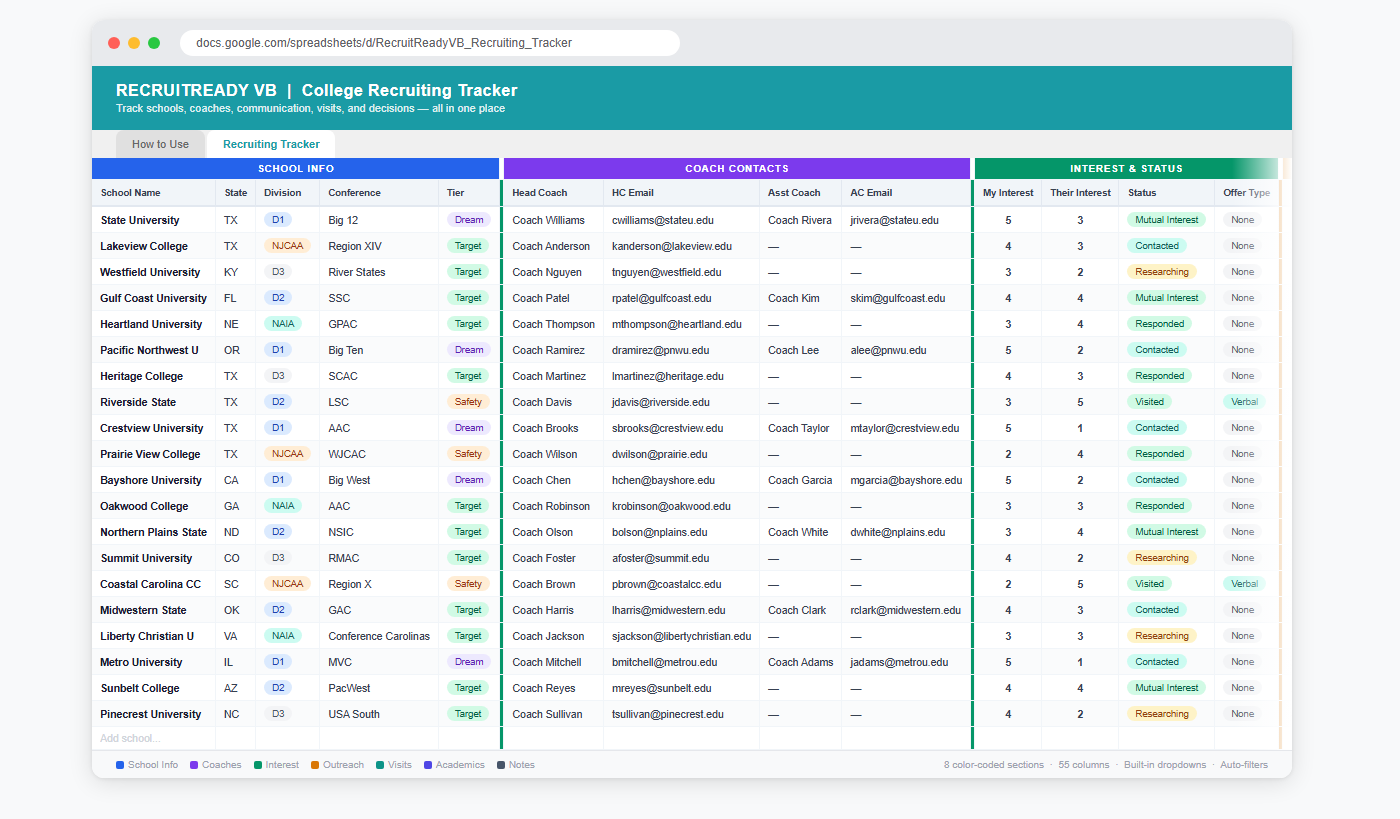
Task: Click the School Name column header
Action: tap(131, 193)
